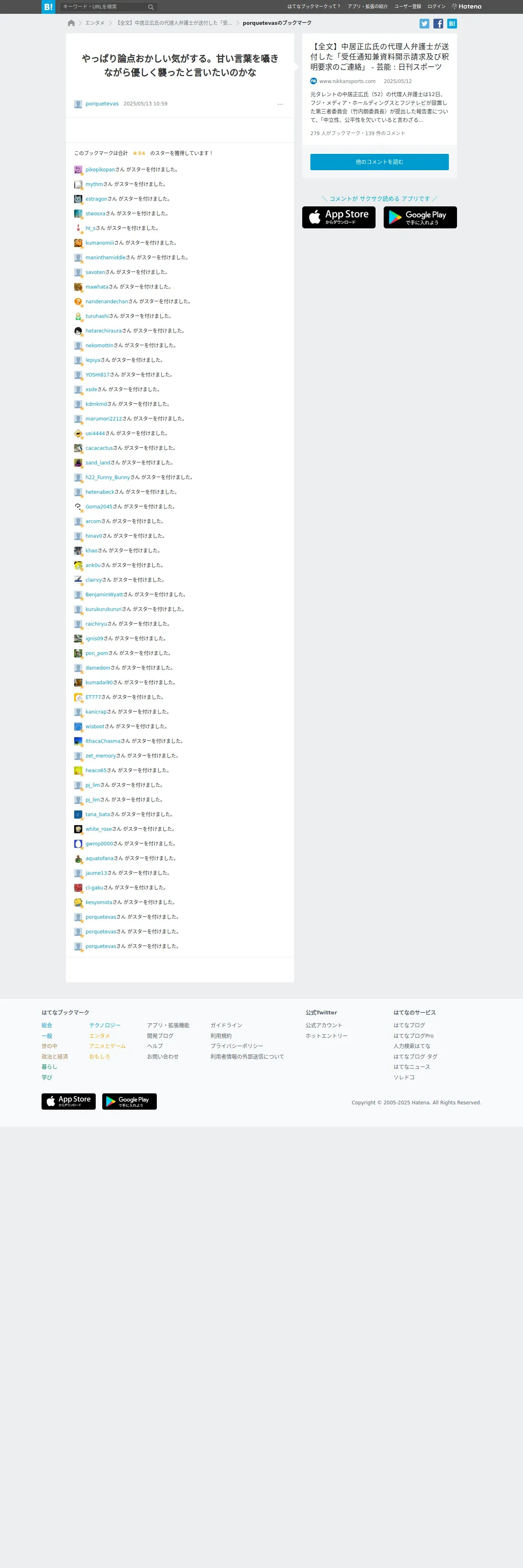Open footer 開発ブログ link
This screenshot has width=523, height=1568.
coord(160,1036)
